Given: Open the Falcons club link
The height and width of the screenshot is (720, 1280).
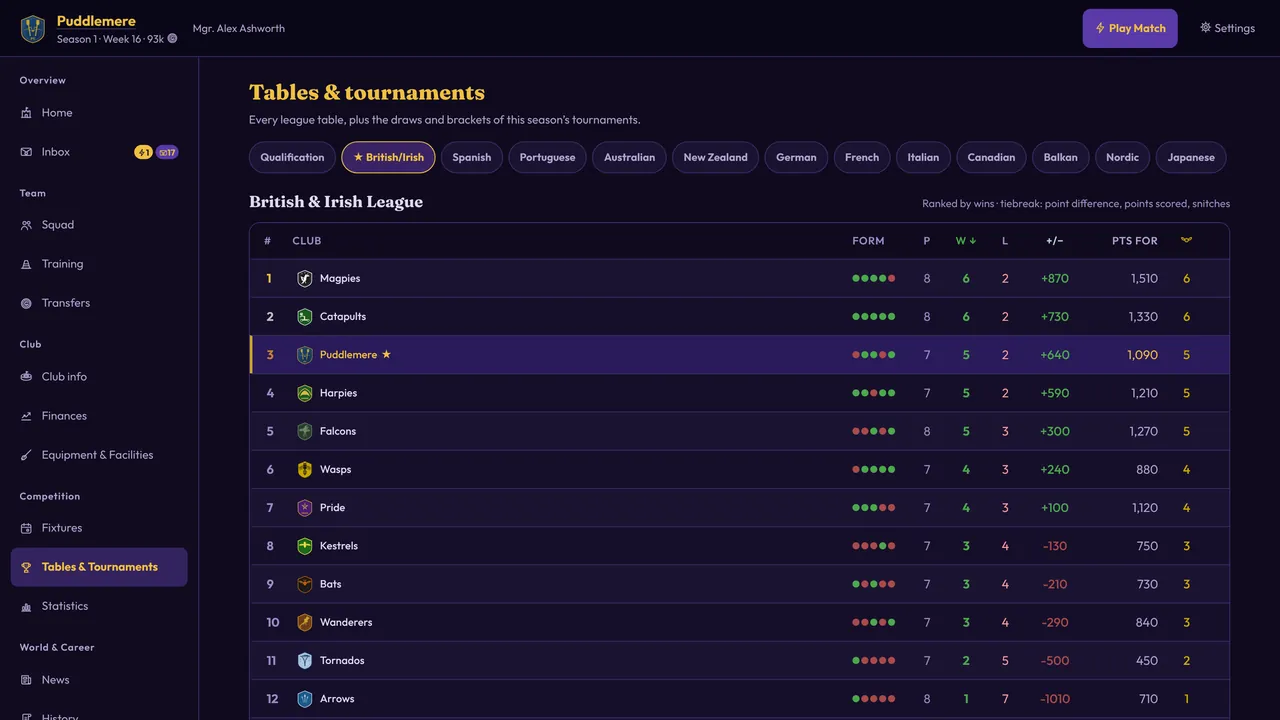Looking at the screenshot, I should click(338, 432).
